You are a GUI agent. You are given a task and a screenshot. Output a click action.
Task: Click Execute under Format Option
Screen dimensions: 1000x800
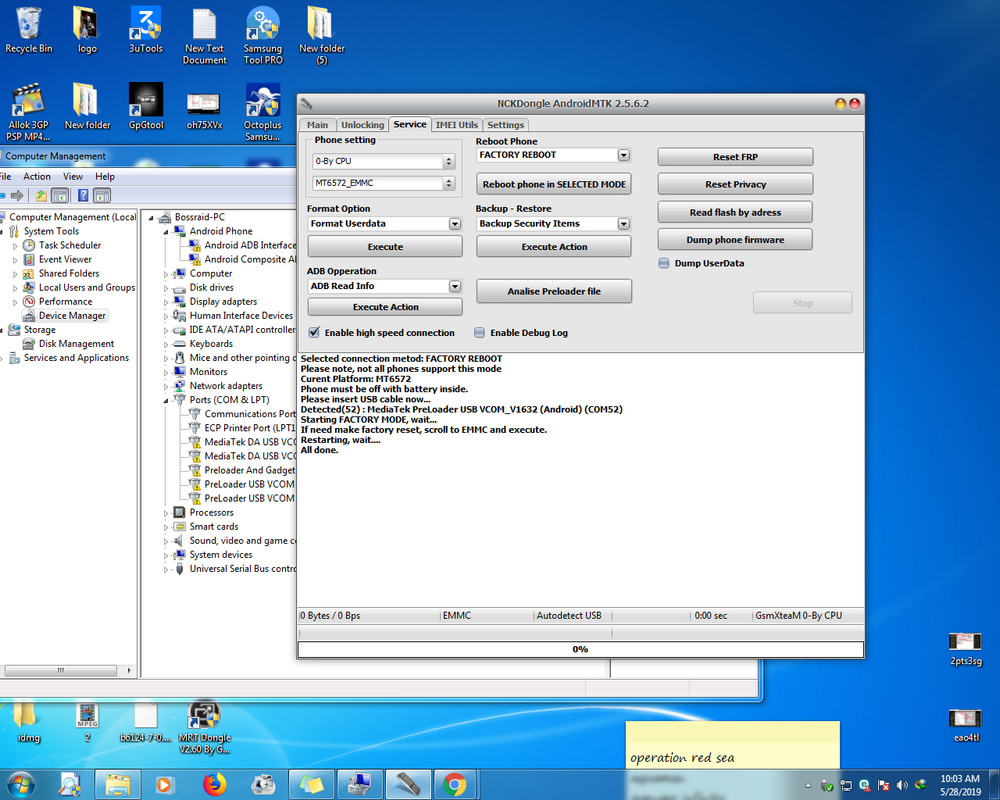pos(385,247)
